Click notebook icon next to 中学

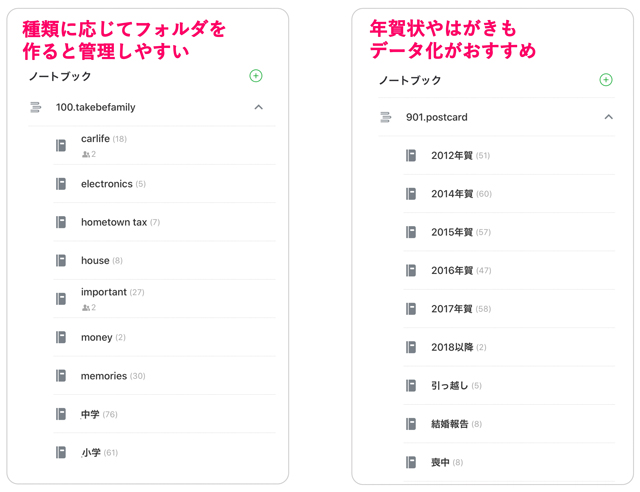pos(61,414)
